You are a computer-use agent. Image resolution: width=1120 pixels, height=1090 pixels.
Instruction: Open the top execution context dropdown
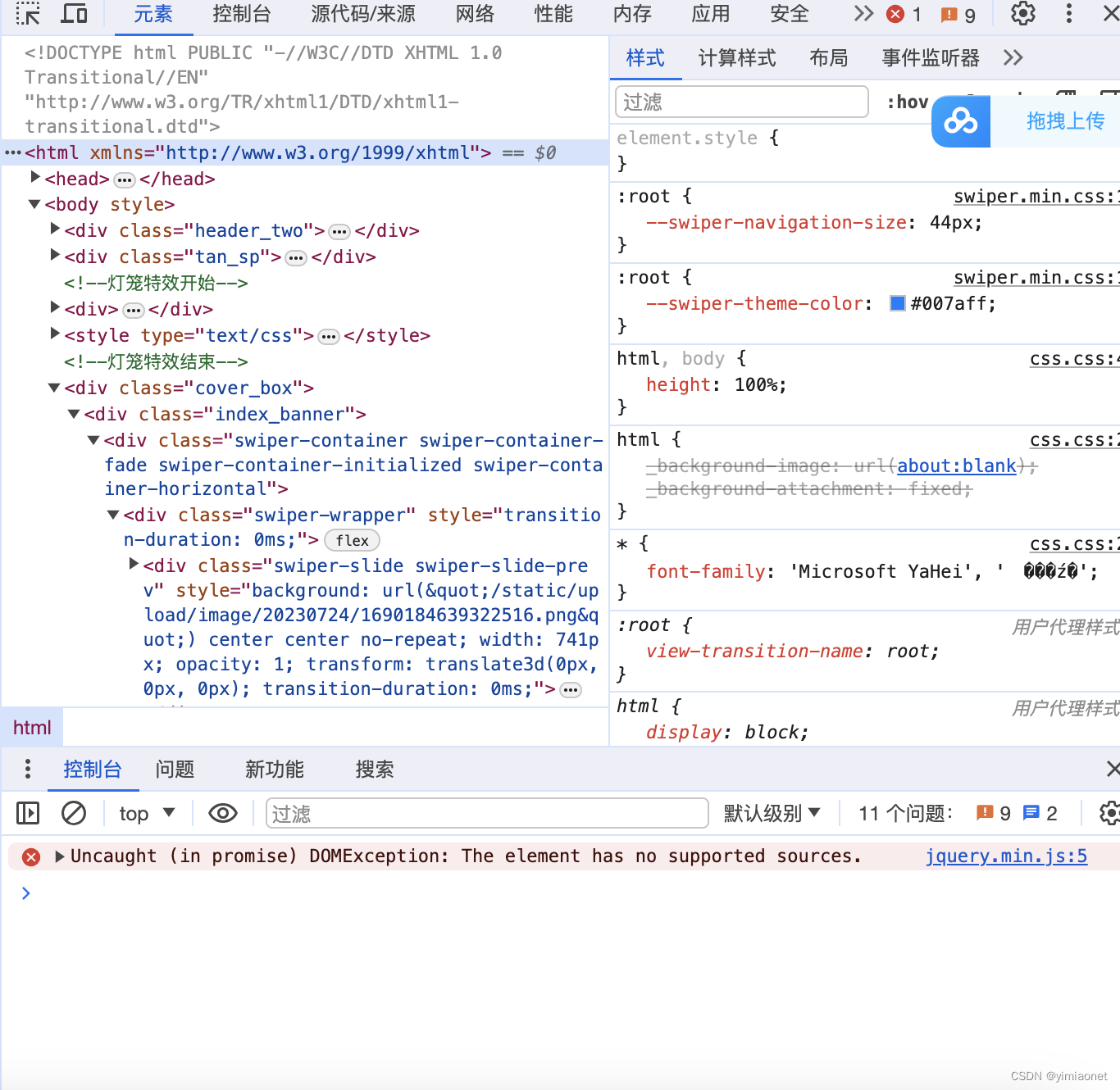pyautogui.click(x=146, y=813)
